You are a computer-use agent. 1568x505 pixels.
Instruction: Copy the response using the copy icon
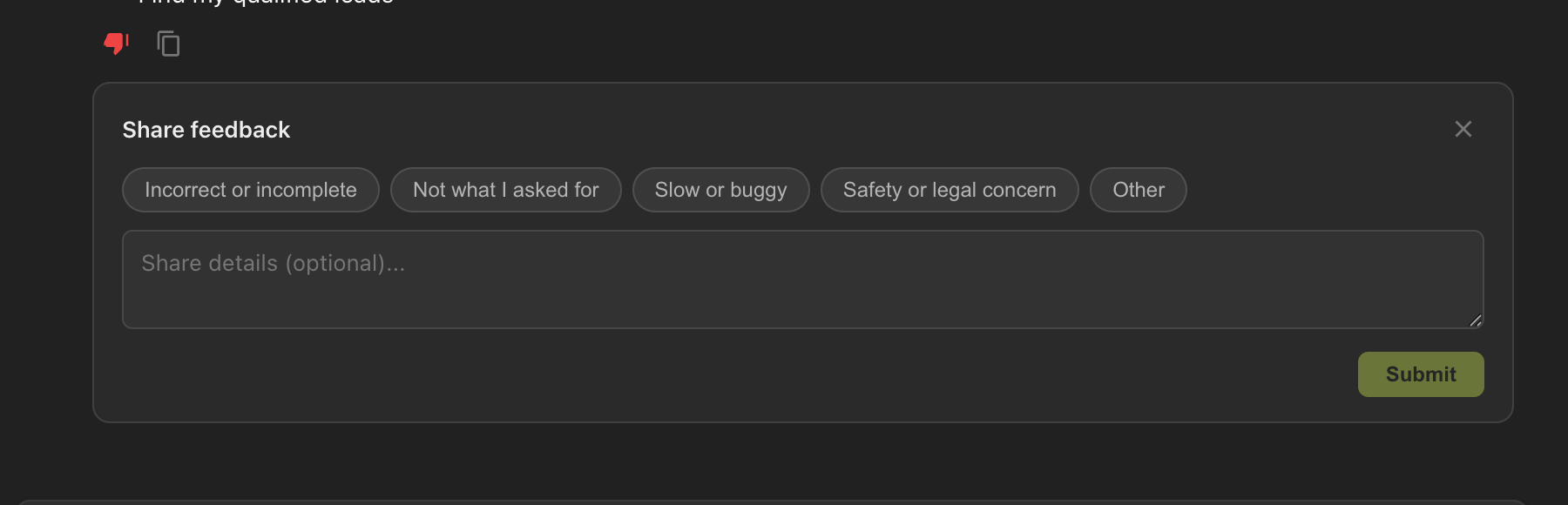(167, 44)
